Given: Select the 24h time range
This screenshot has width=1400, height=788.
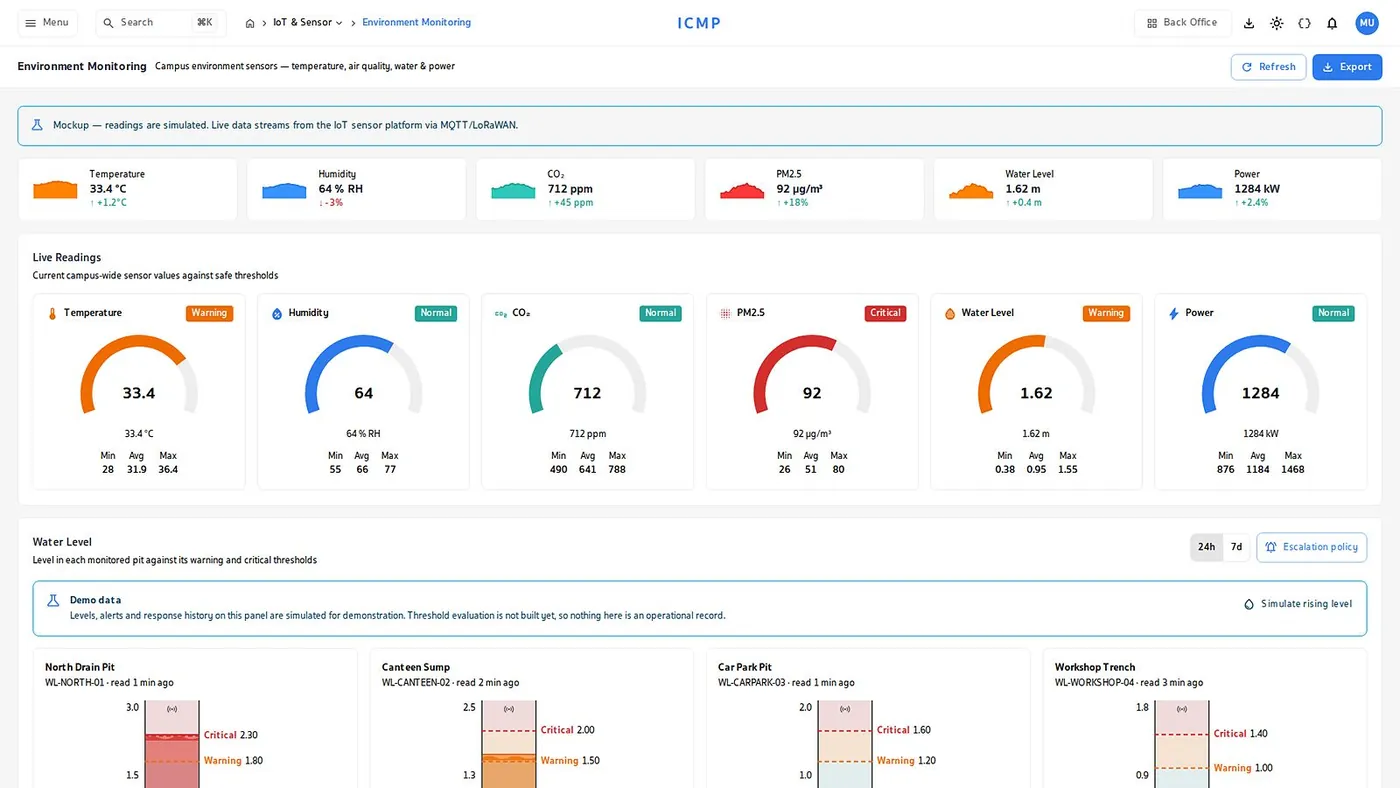Looking at the screenshot, I should tap(1207, 547).
